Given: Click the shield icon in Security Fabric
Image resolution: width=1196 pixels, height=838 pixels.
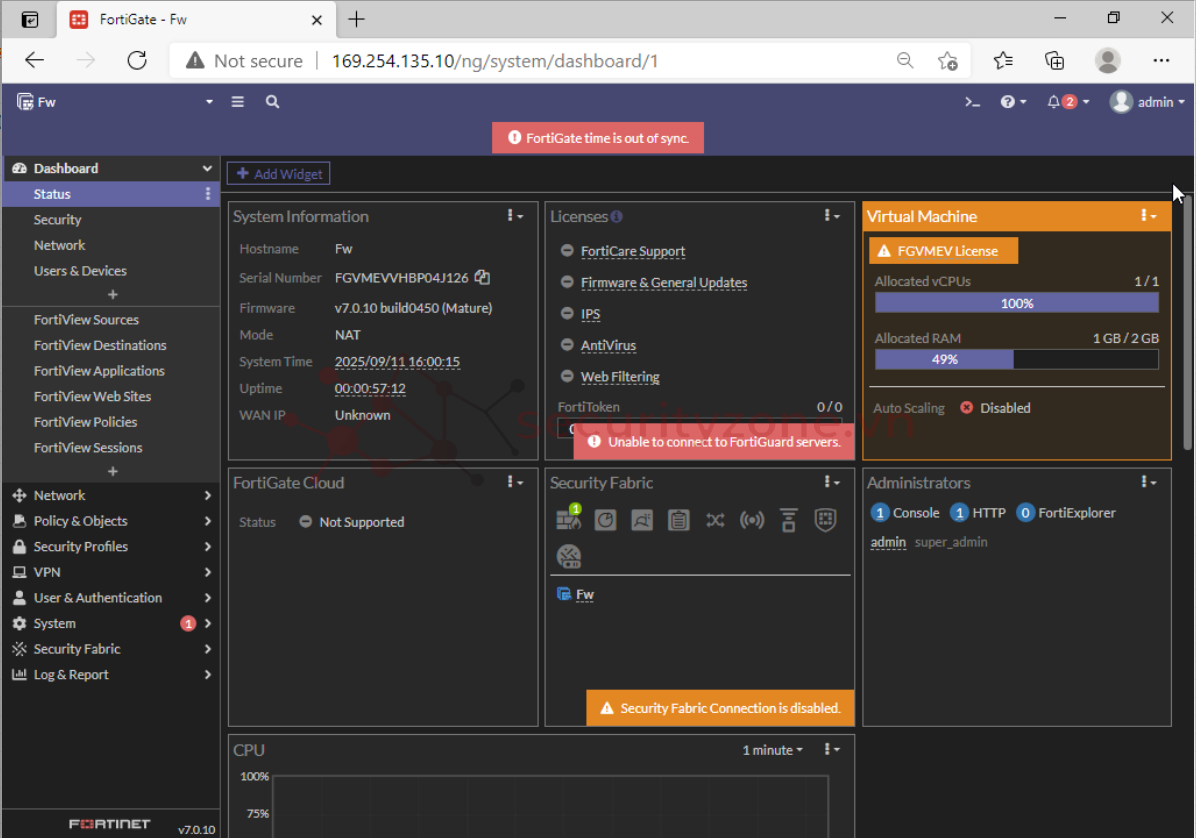Looking at the screenshot, I should coord(825,521).
